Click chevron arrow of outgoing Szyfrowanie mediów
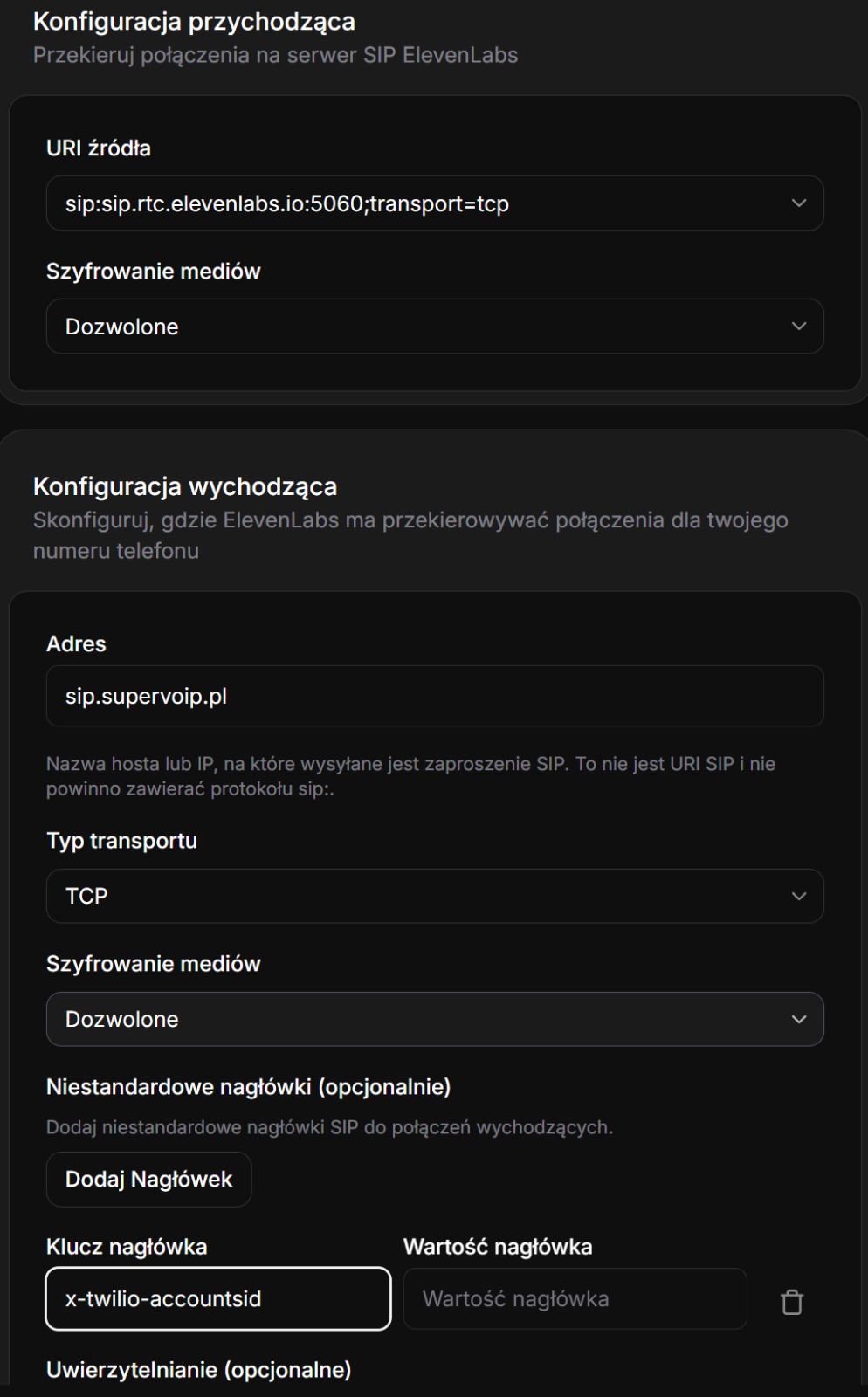Viewport: 868px width, 1397px height. click(798, 1020)
